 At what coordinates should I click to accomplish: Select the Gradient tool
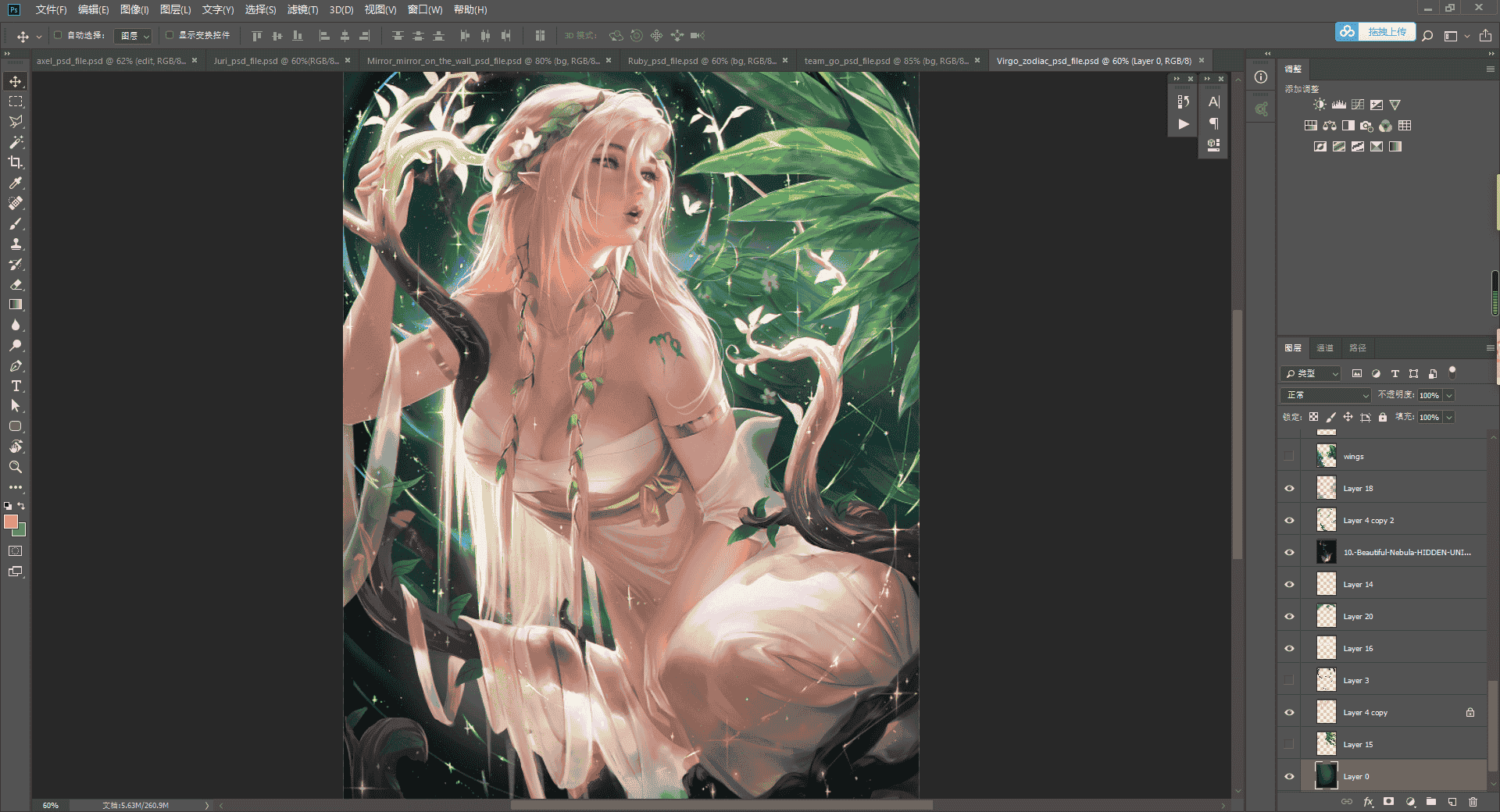pyautogui.click(x=16, y=304)
